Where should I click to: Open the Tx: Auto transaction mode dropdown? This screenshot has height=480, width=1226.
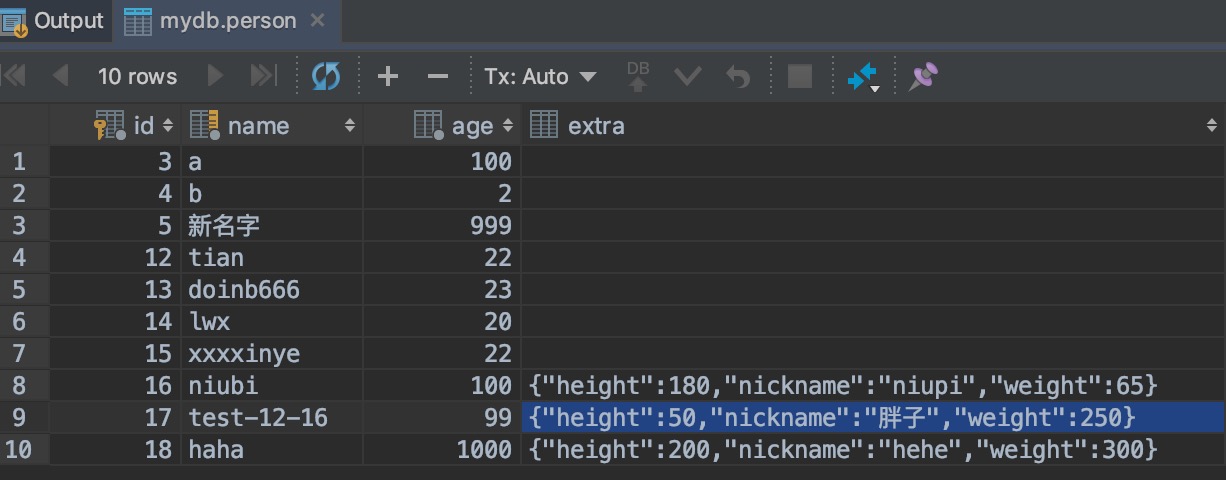click(x=540, y=76)
